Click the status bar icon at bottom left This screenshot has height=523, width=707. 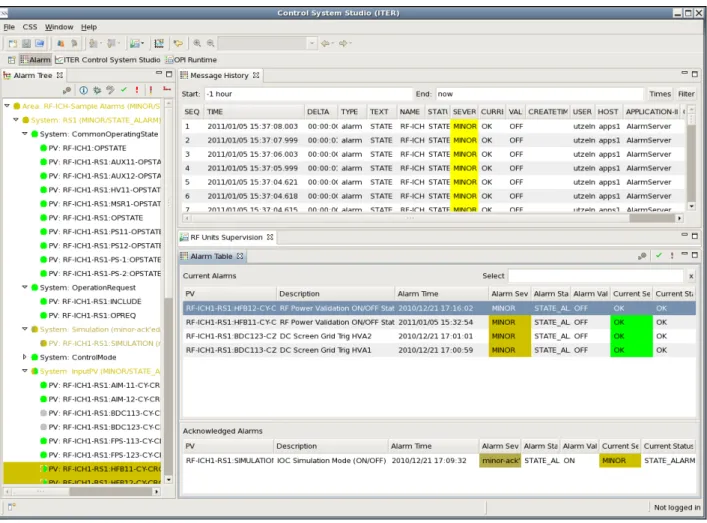12,507
